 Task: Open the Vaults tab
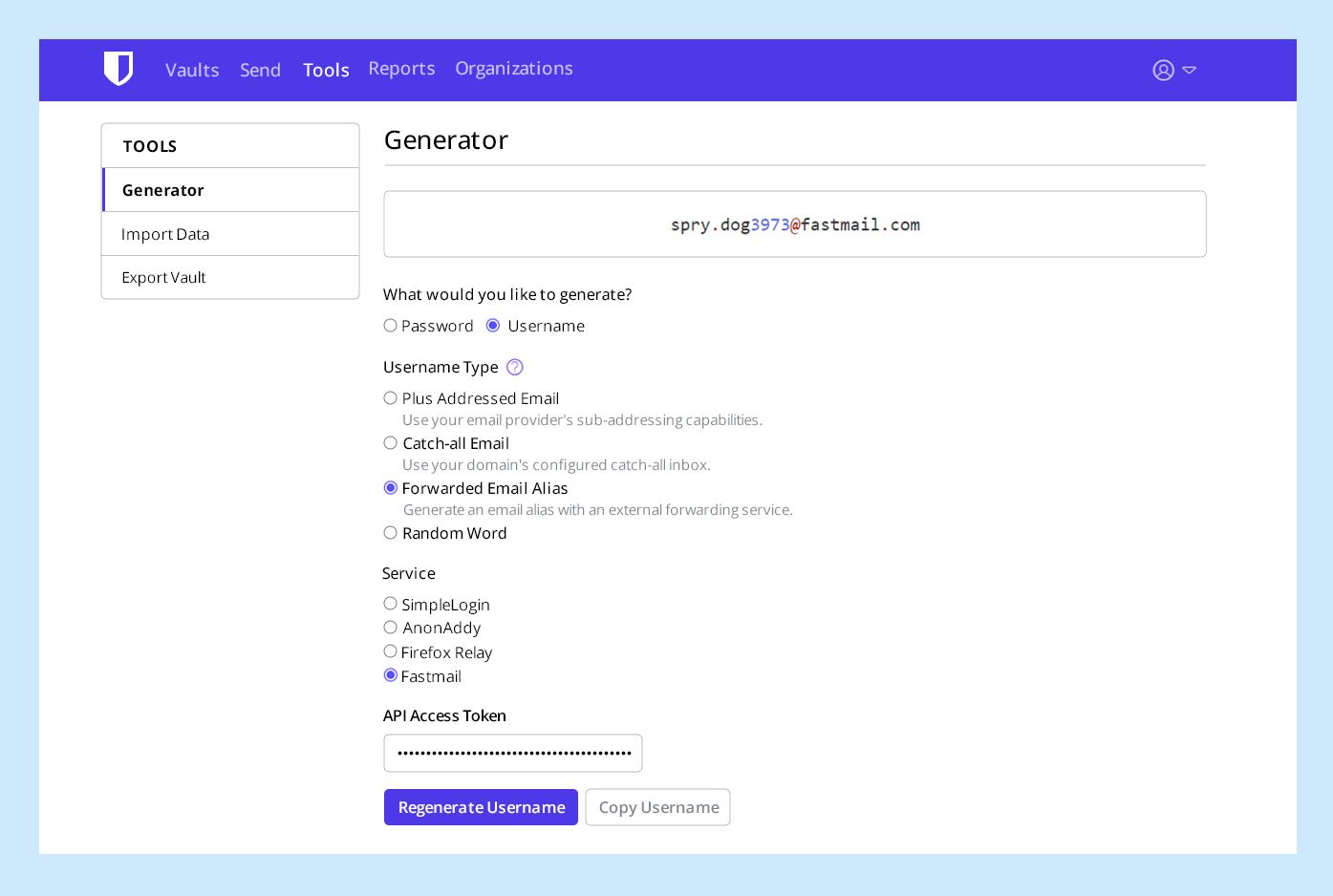pyautogui.click(x=192, y=70)
